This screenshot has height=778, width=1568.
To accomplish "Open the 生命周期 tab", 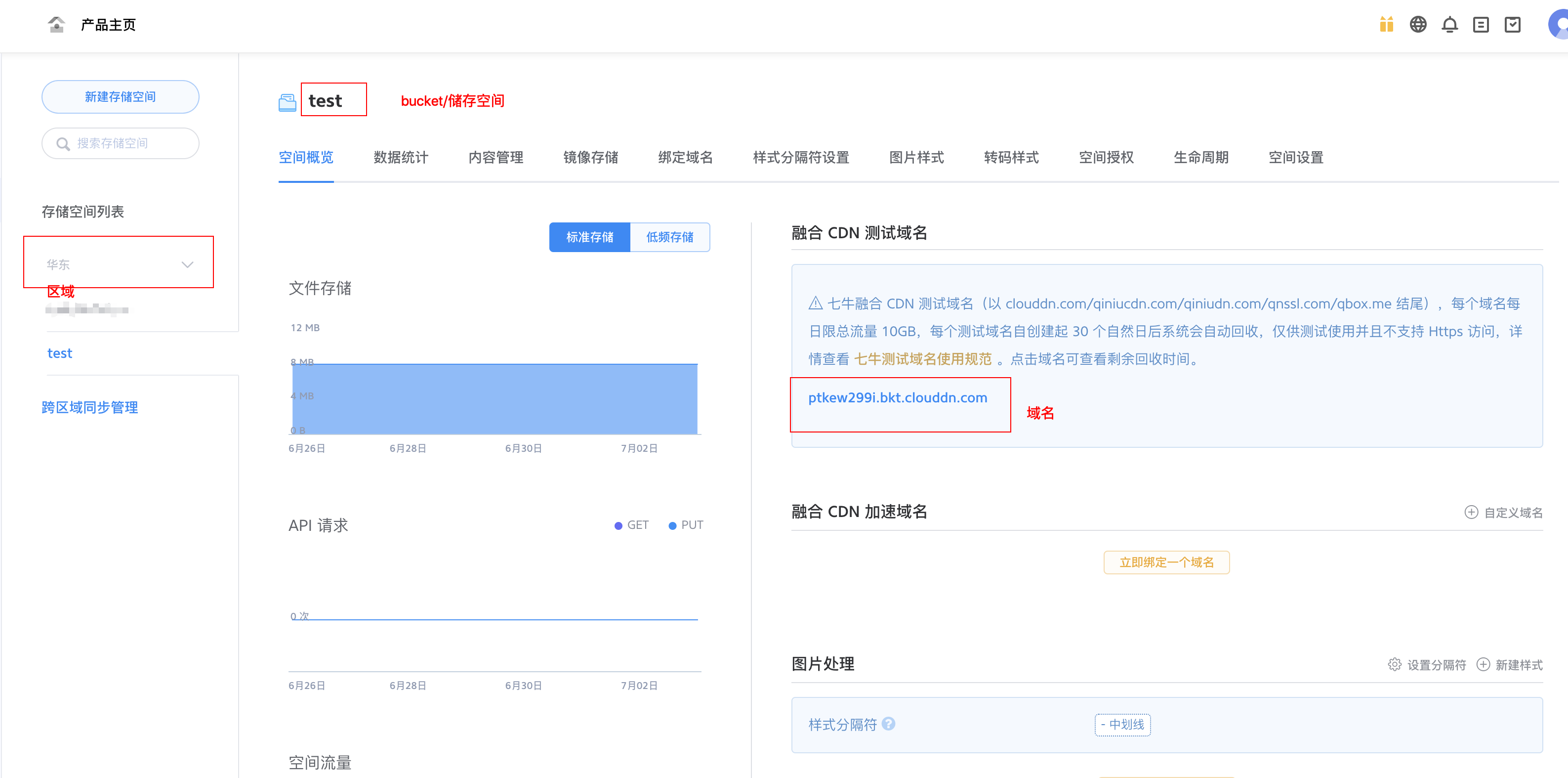I will point(1201,158).
